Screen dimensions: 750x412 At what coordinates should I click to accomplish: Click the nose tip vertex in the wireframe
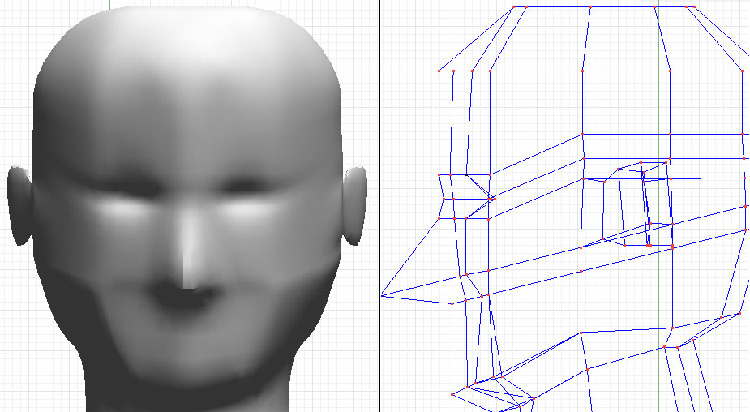(x=383, y=295)
